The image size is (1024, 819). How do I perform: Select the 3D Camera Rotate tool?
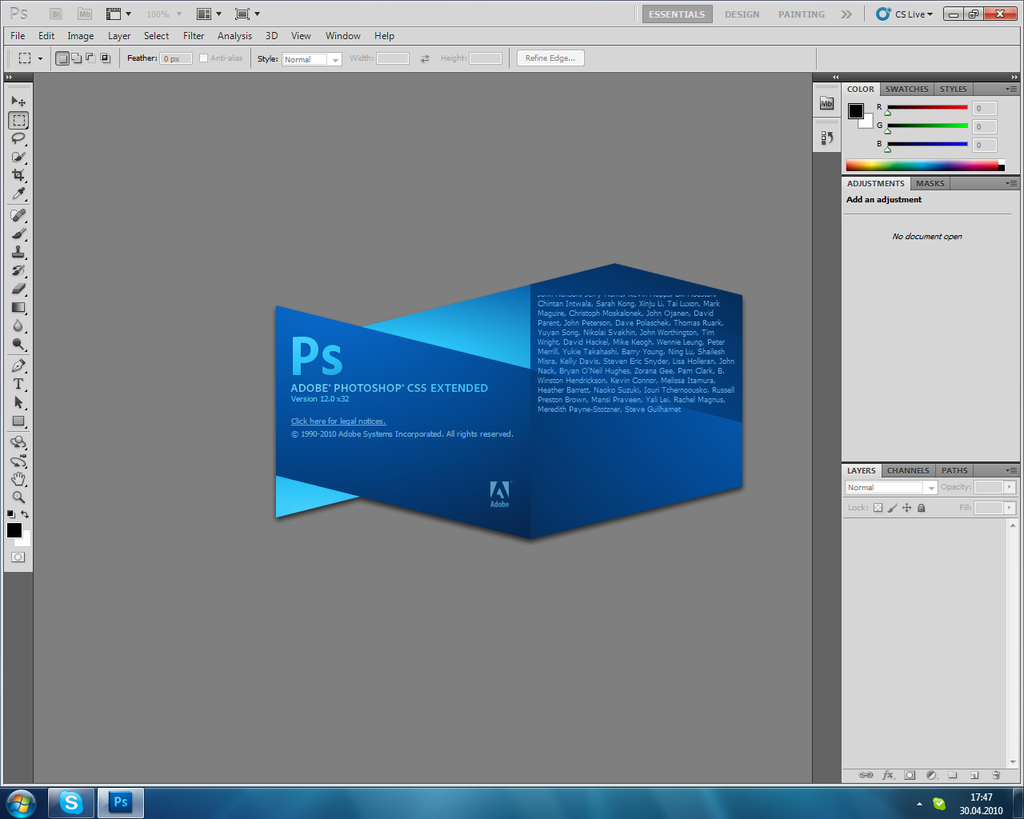coord(18,460)
